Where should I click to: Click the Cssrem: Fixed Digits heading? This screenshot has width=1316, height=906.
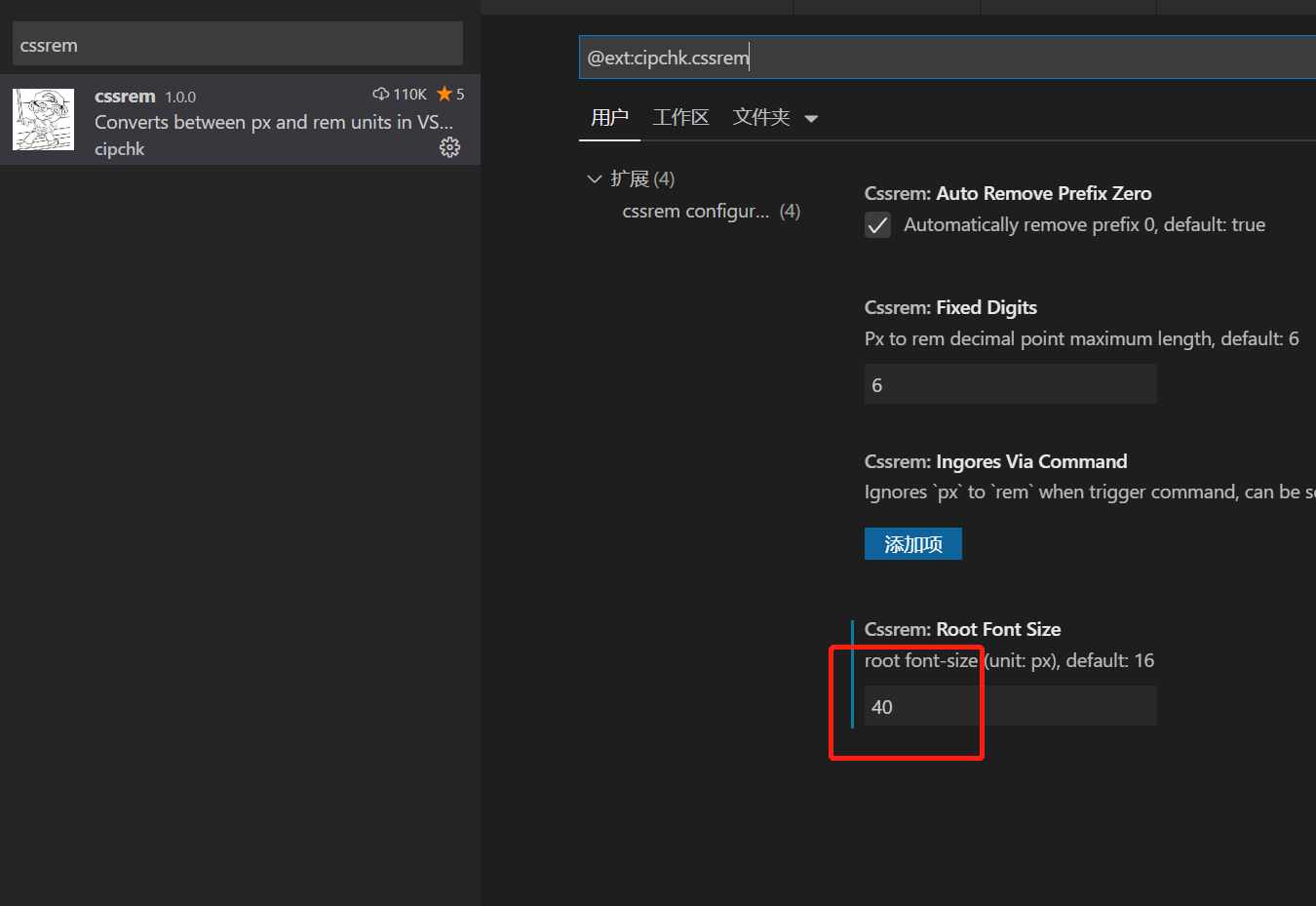pyautogui.click(x=950, y=307)
